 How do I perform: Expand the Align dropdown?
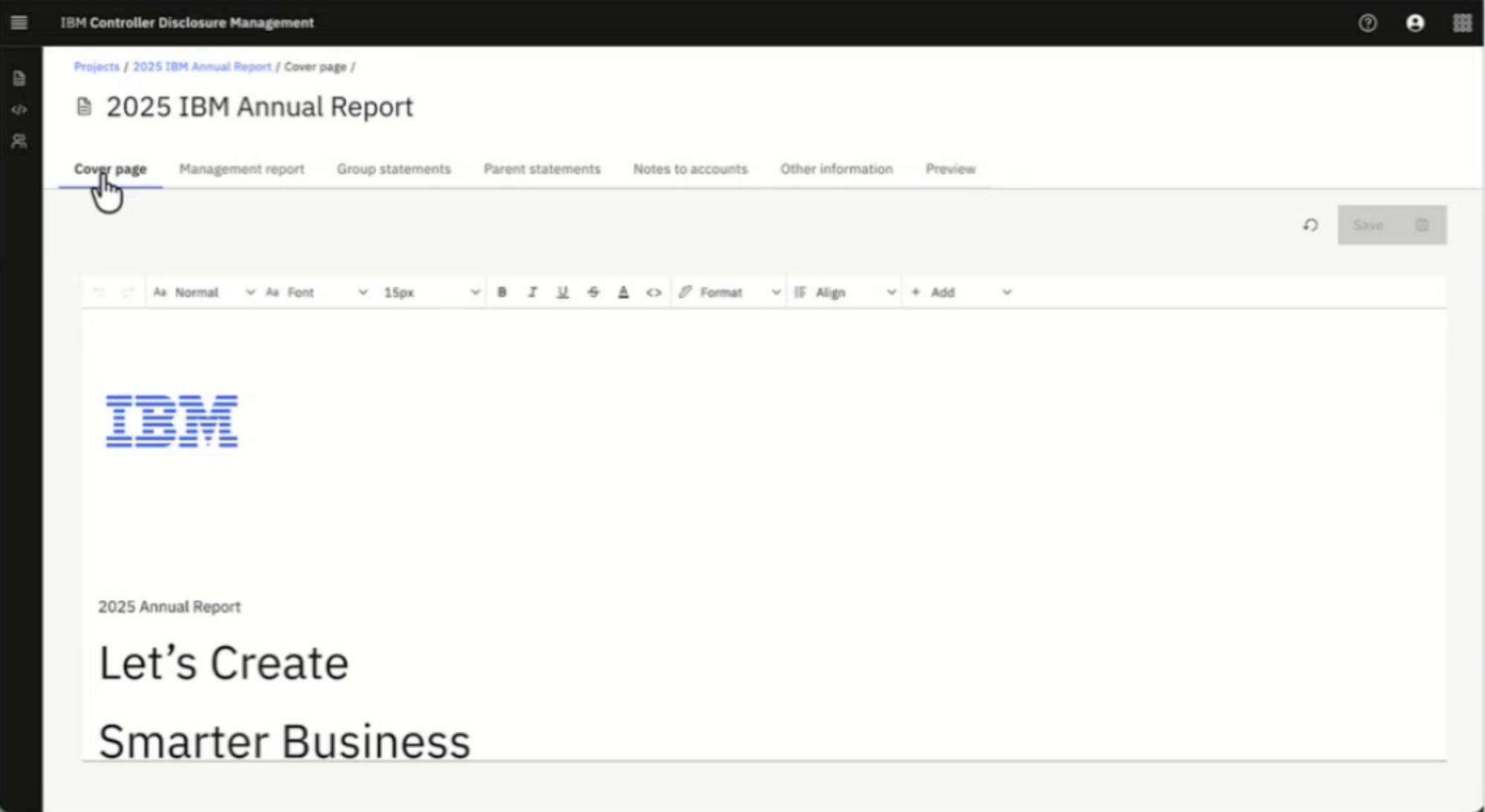coord(845,292)
